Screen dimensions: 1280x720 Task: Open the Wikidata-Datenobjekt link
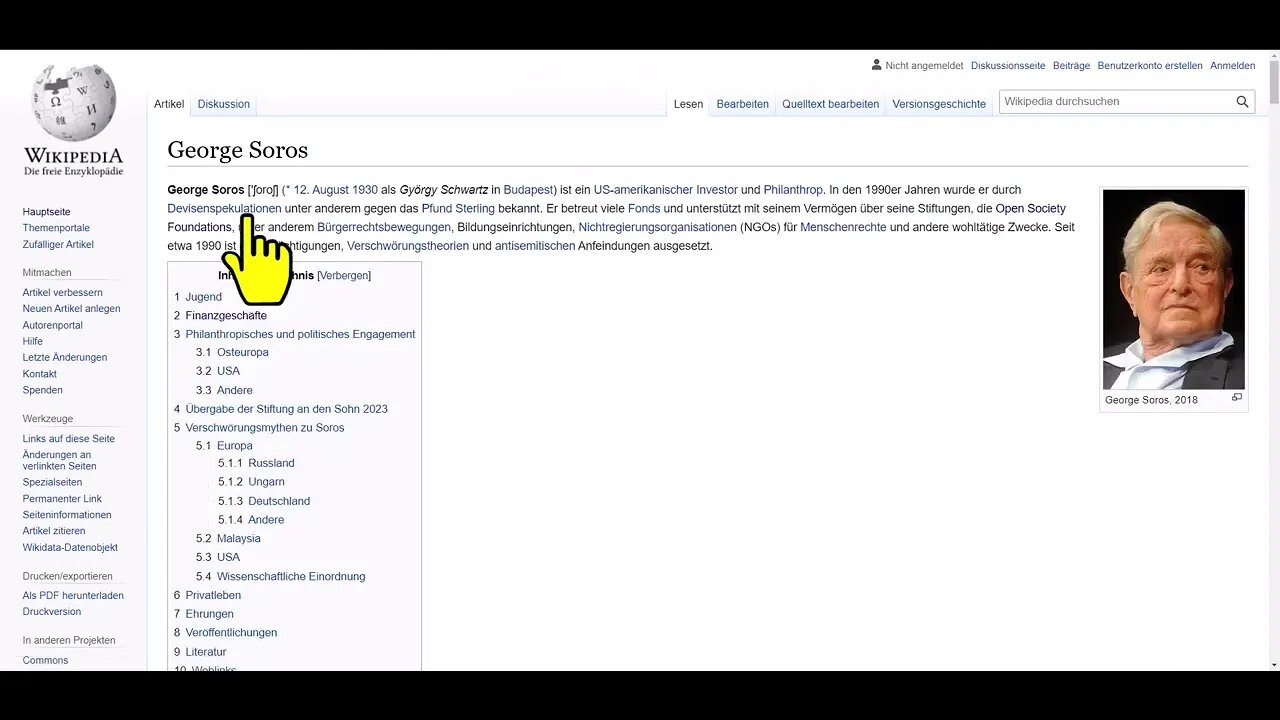click(70, 547)
